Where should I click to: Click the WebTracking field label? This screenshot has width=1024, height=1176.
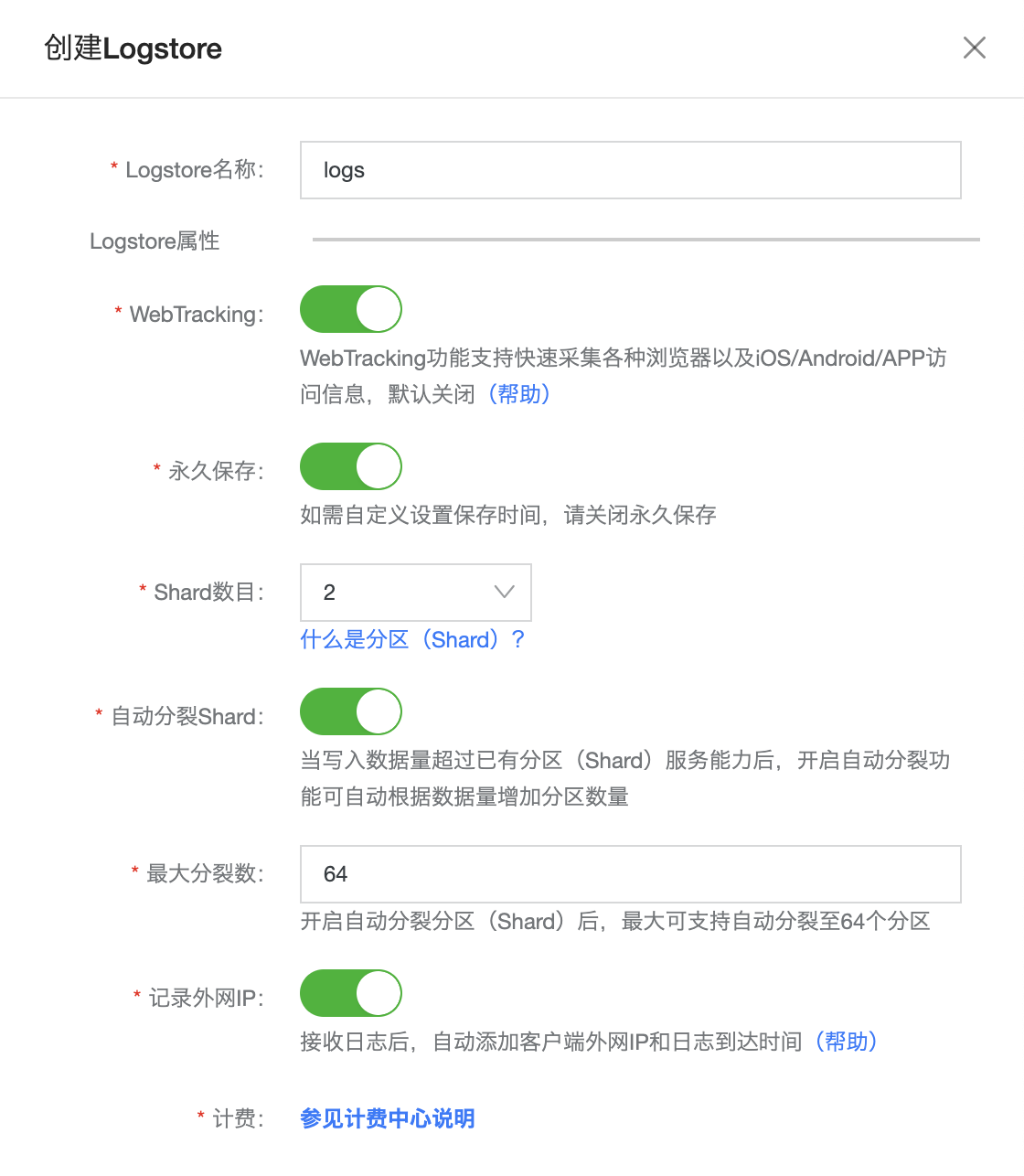pyautogui.click(x=197, y=315)
